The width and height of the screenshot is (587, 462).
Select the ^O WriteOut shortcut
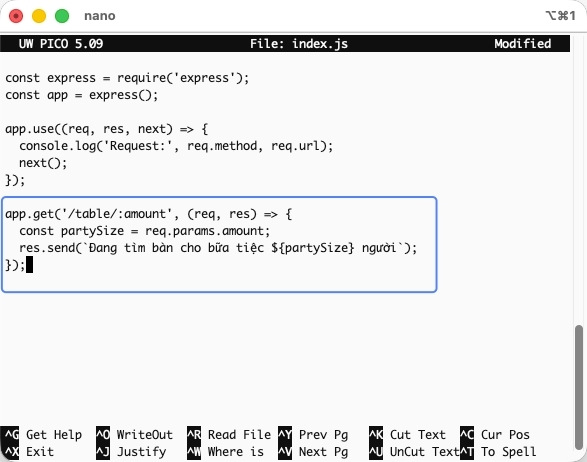(134, 435)
